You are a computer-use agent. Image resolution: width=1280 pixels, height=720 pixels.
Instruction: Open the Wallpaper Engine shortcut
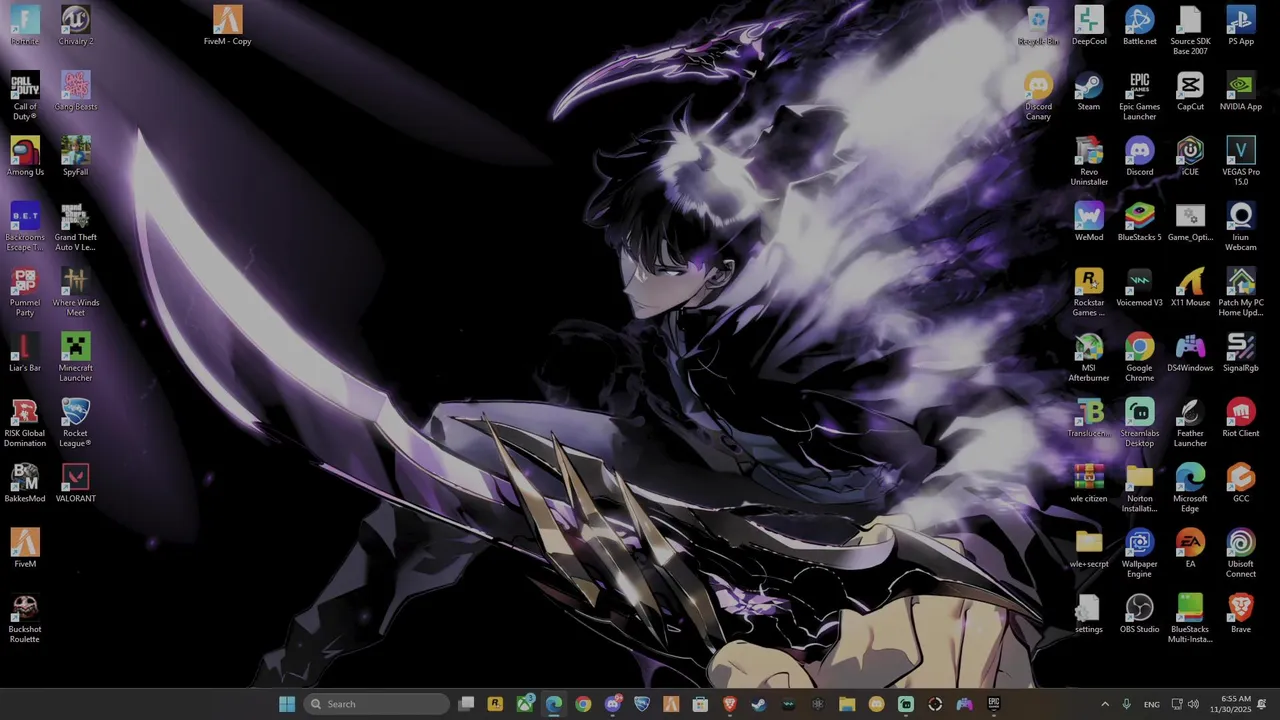tap(1140, 553)
